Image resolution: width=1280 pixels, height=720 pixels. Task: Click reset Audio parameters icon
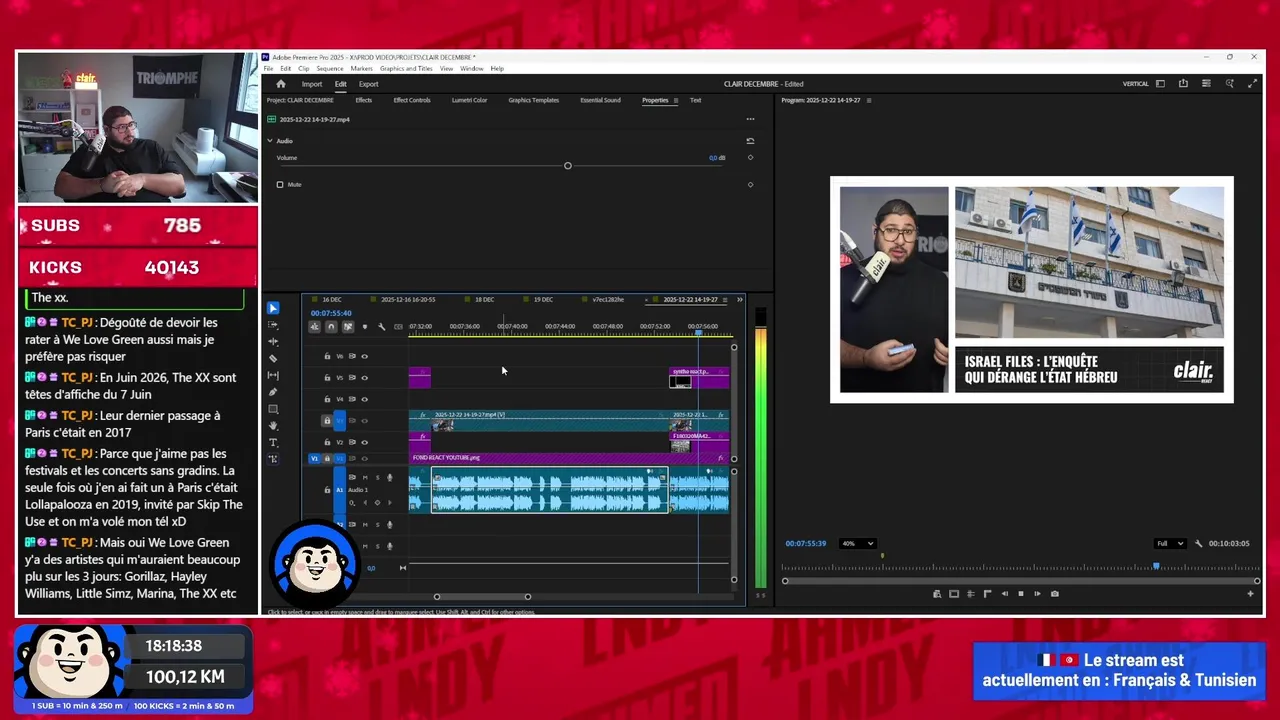point(750,141)
